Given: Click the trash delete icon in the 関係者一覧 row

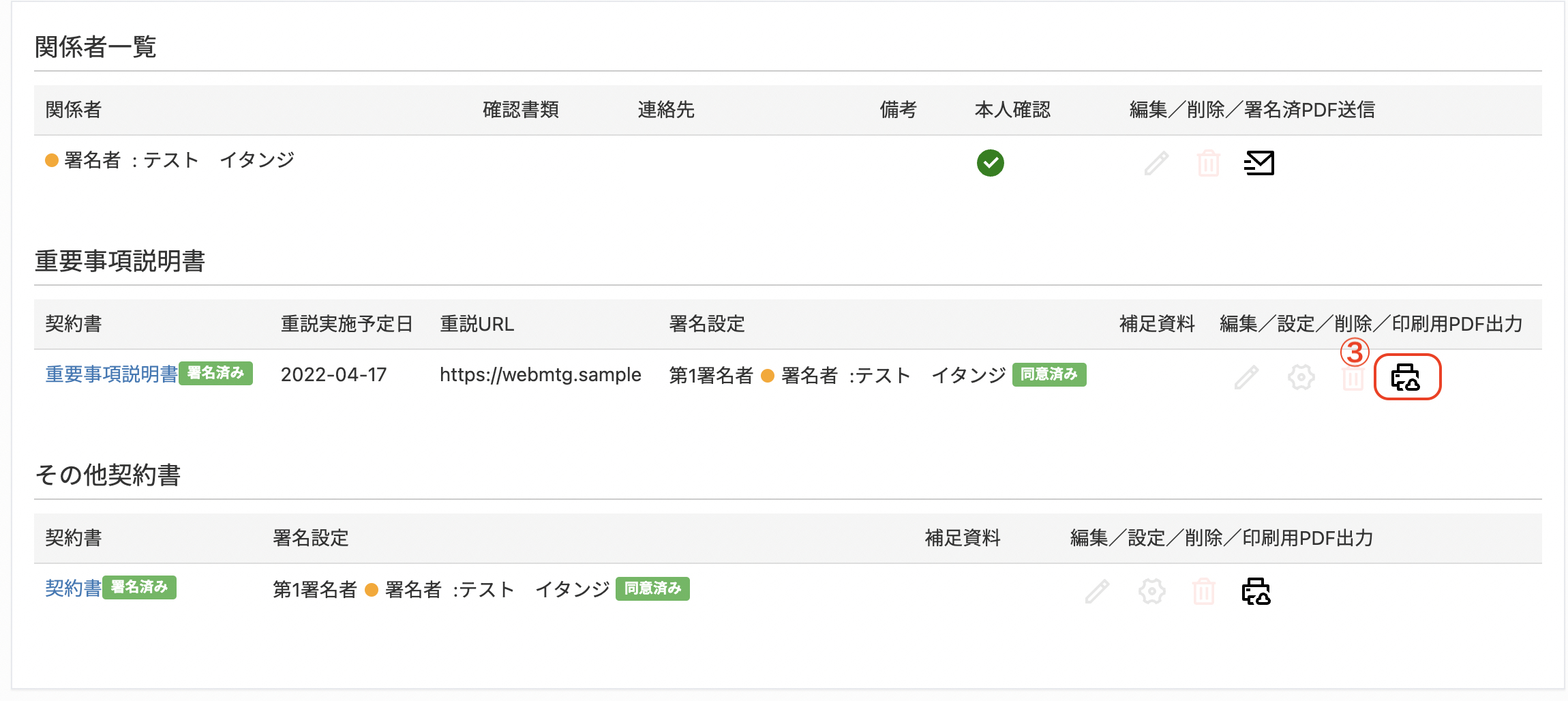Looking at the screenshot, I should click(1208, 163).
